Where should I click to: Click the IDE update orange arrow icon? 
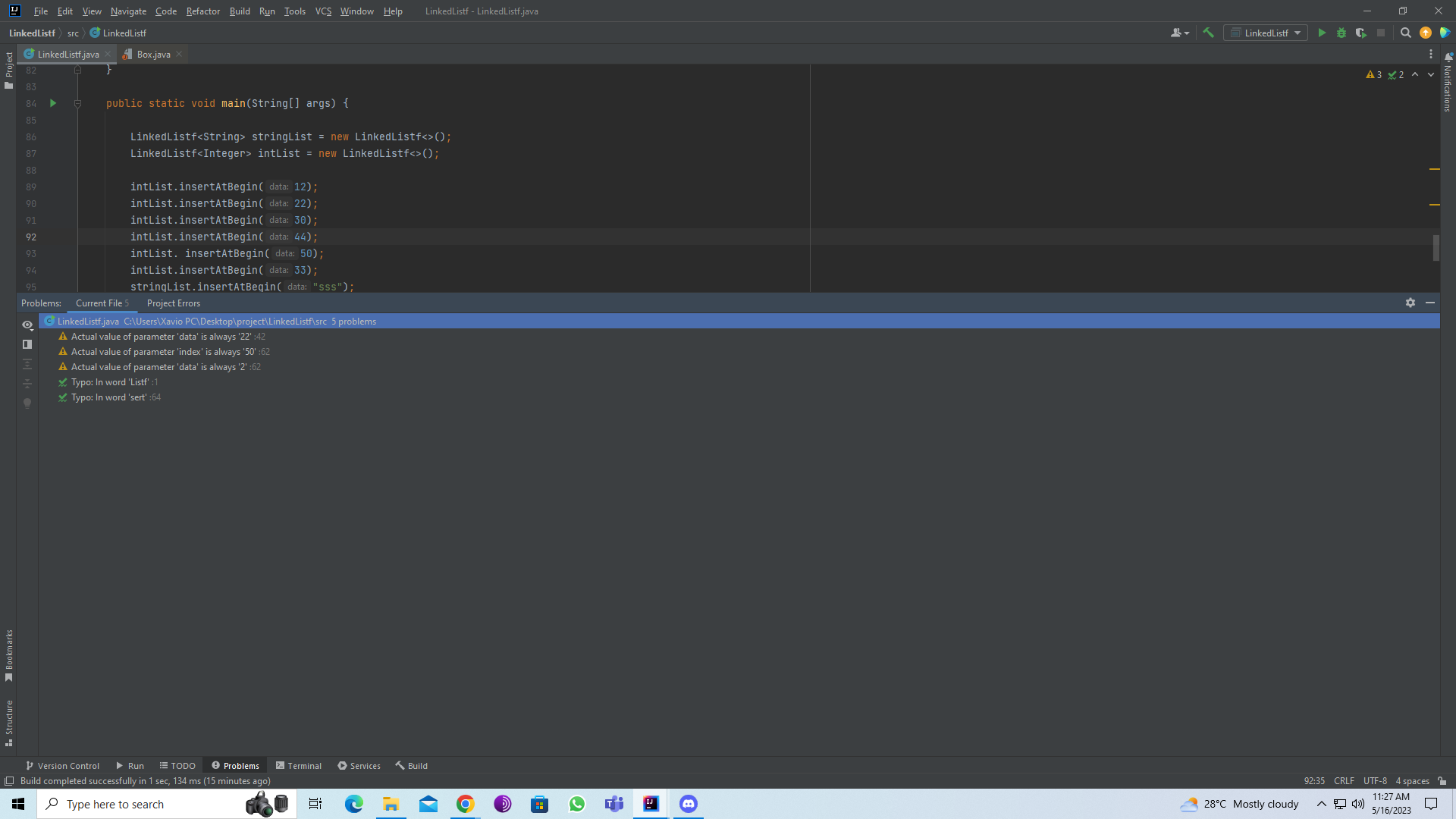tap(1426, 33)
